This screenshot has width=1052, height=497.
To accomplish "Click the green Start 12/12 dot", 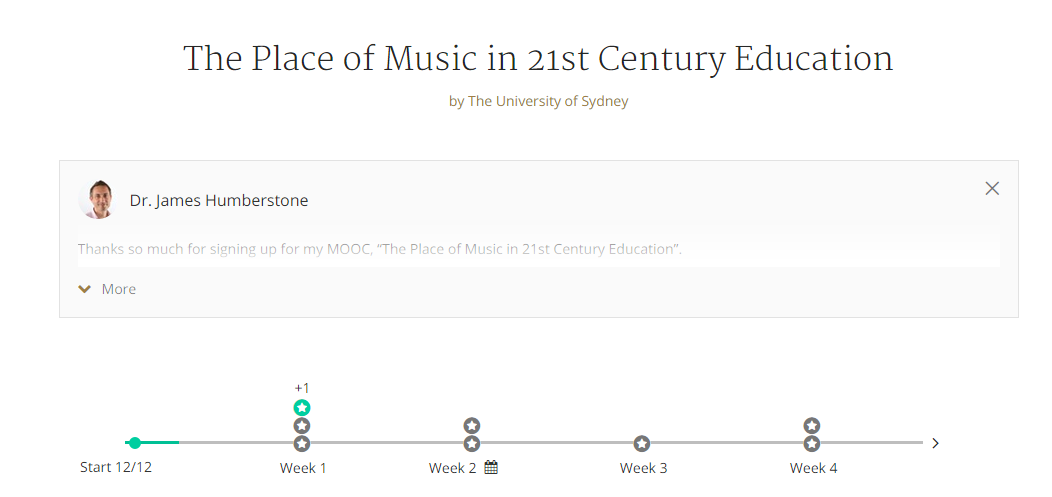I will point(135,443).
